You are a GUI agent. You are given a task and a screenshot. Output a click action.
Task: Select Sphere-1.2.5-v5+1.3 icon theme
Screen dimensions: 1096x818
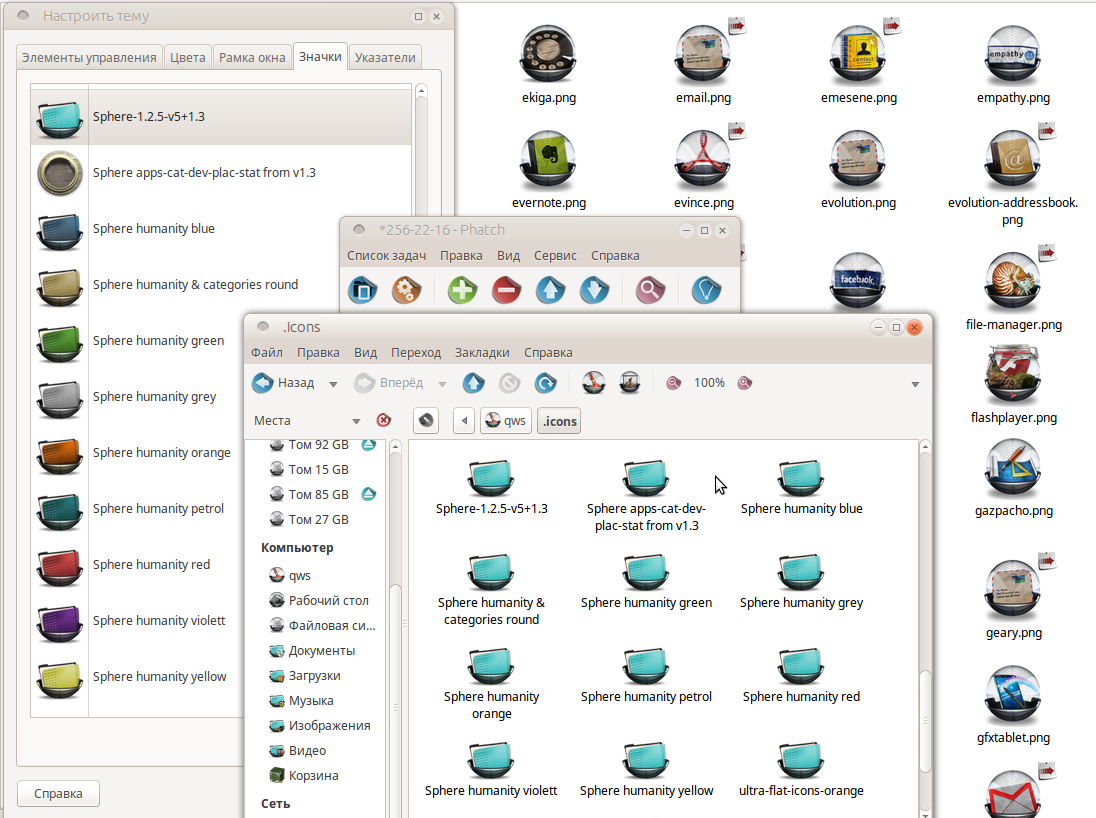tap(221, 117)
